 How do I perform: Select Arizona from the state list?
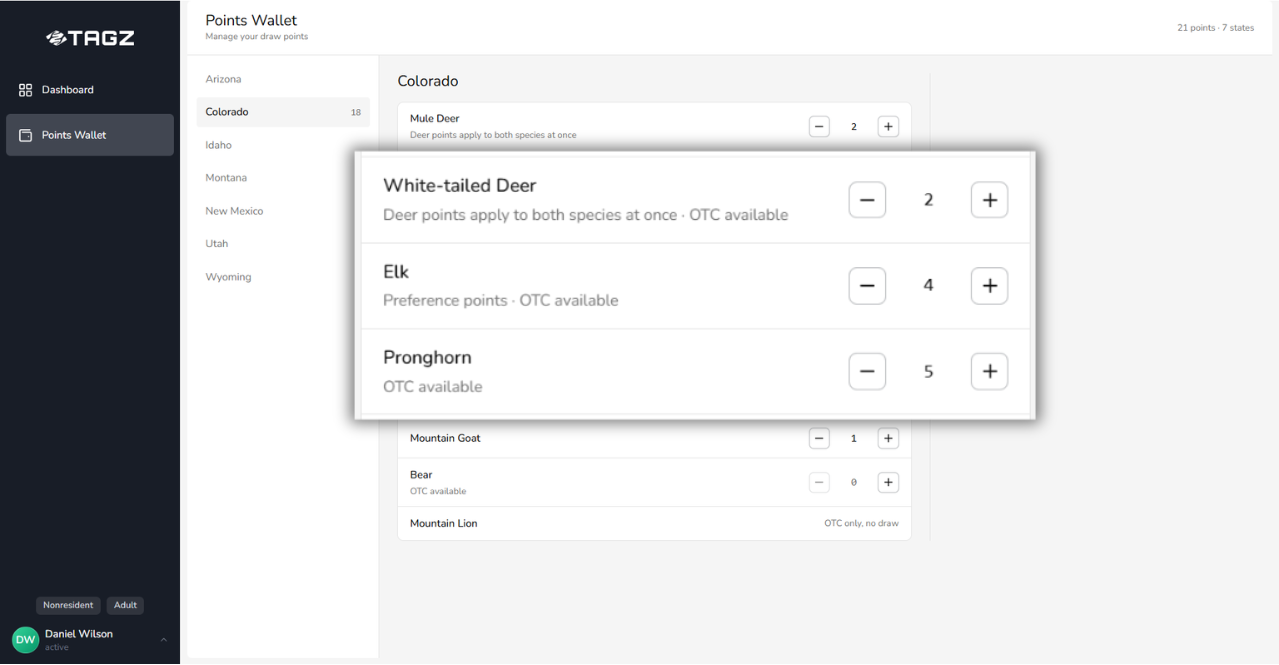point(223,78)
